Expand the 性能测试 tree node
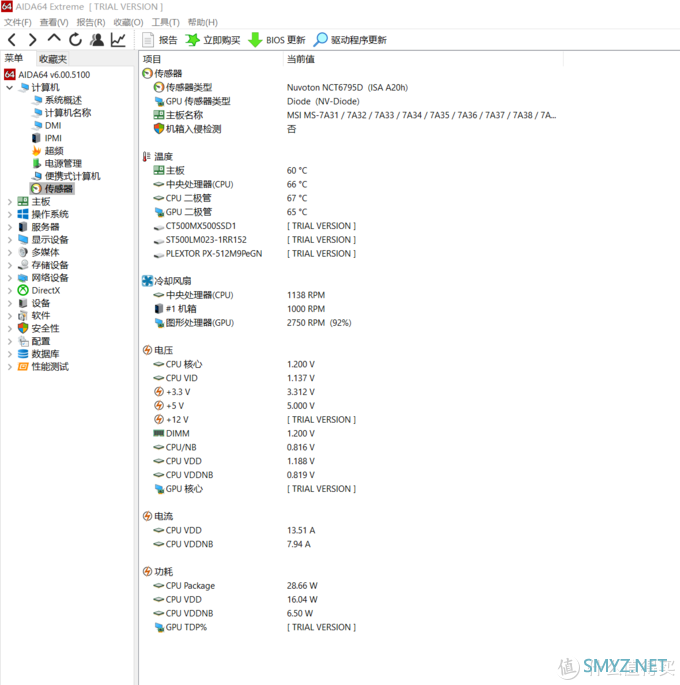Viewport: 680px width, 685px height. [x=10, y=367]
